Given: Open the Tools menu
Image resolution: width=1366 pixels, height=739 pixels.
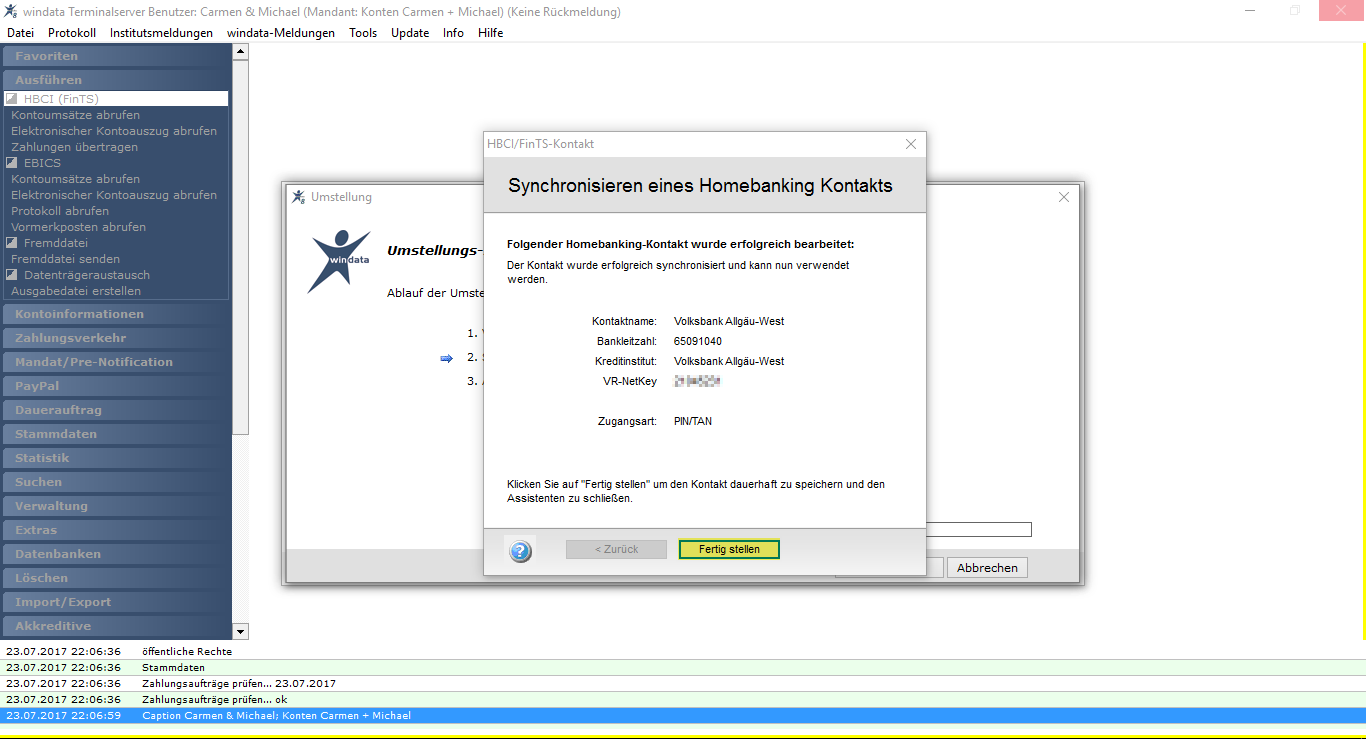Looking at the screenshot, I should pos(363,32).
